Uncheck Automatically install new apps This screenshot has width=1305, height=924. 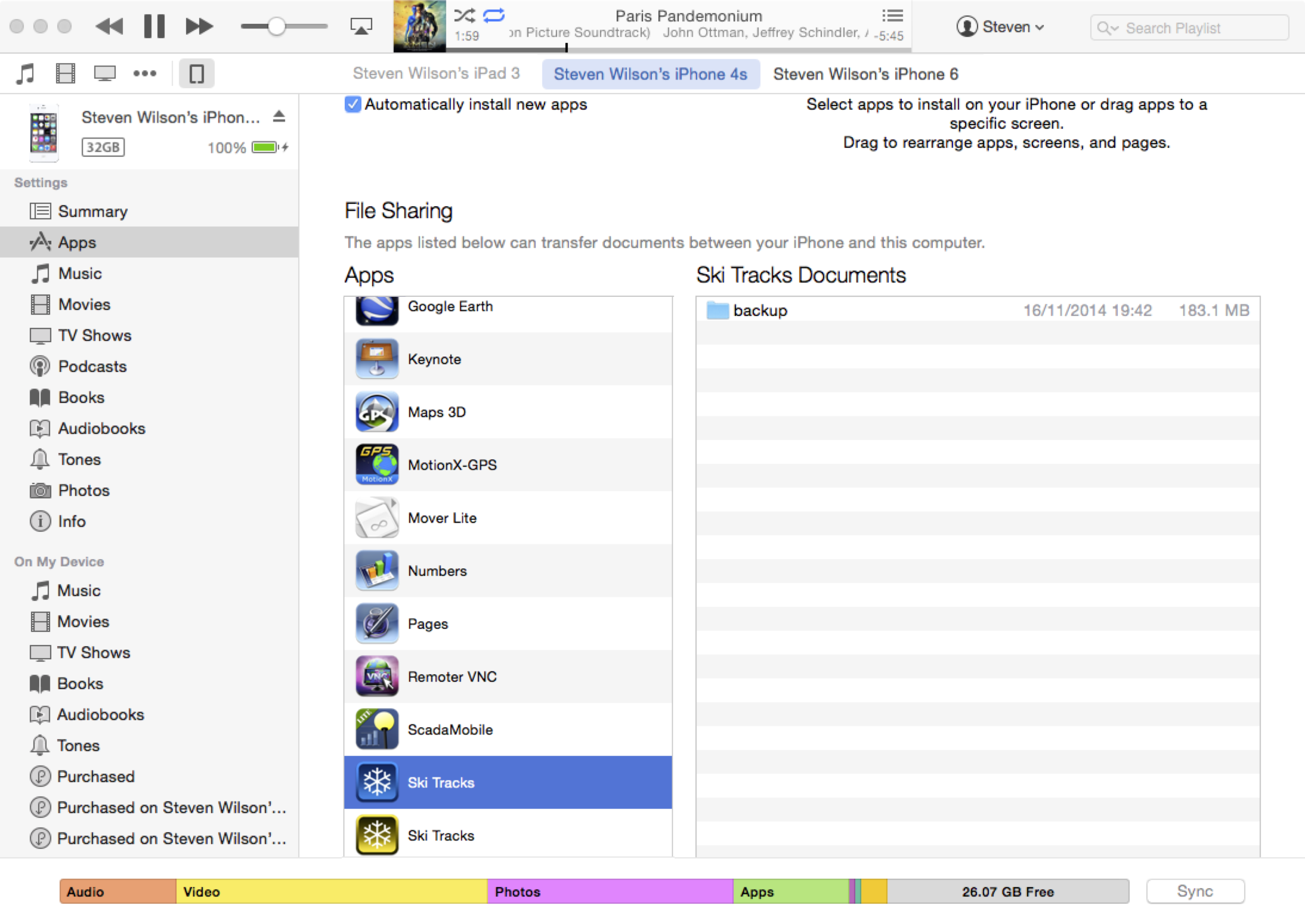click(352, 104)
